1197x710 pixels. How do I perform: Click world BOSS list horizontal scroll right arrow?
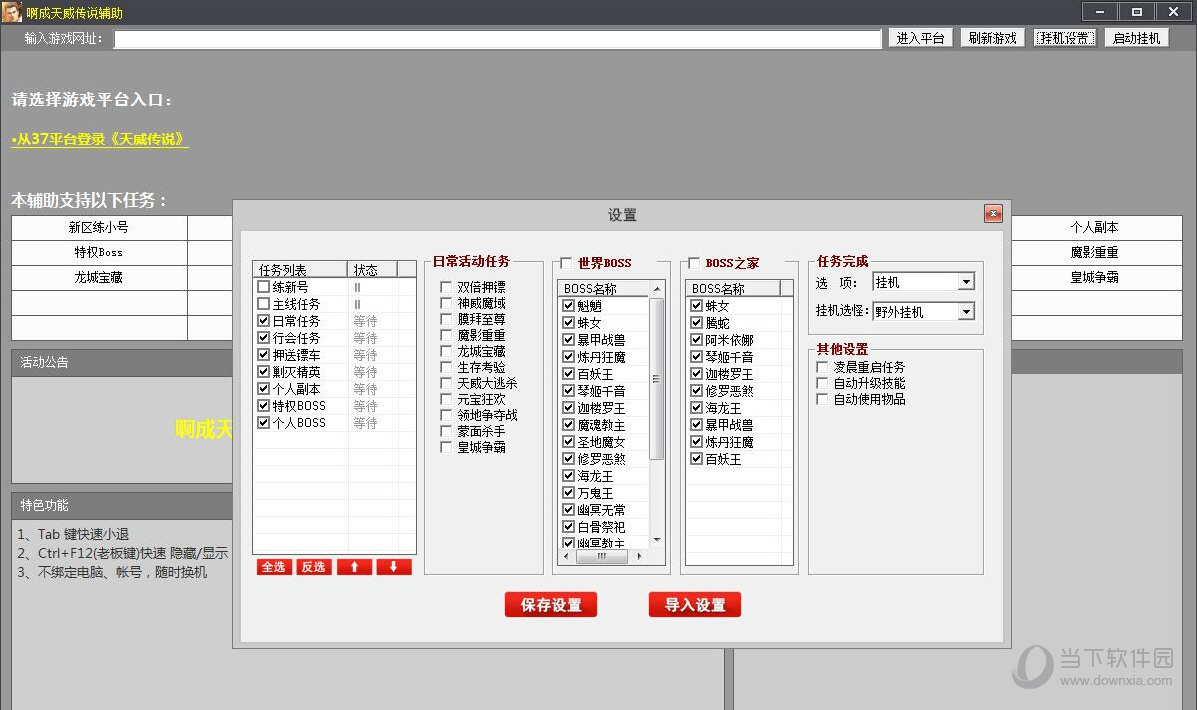(640, 557)
